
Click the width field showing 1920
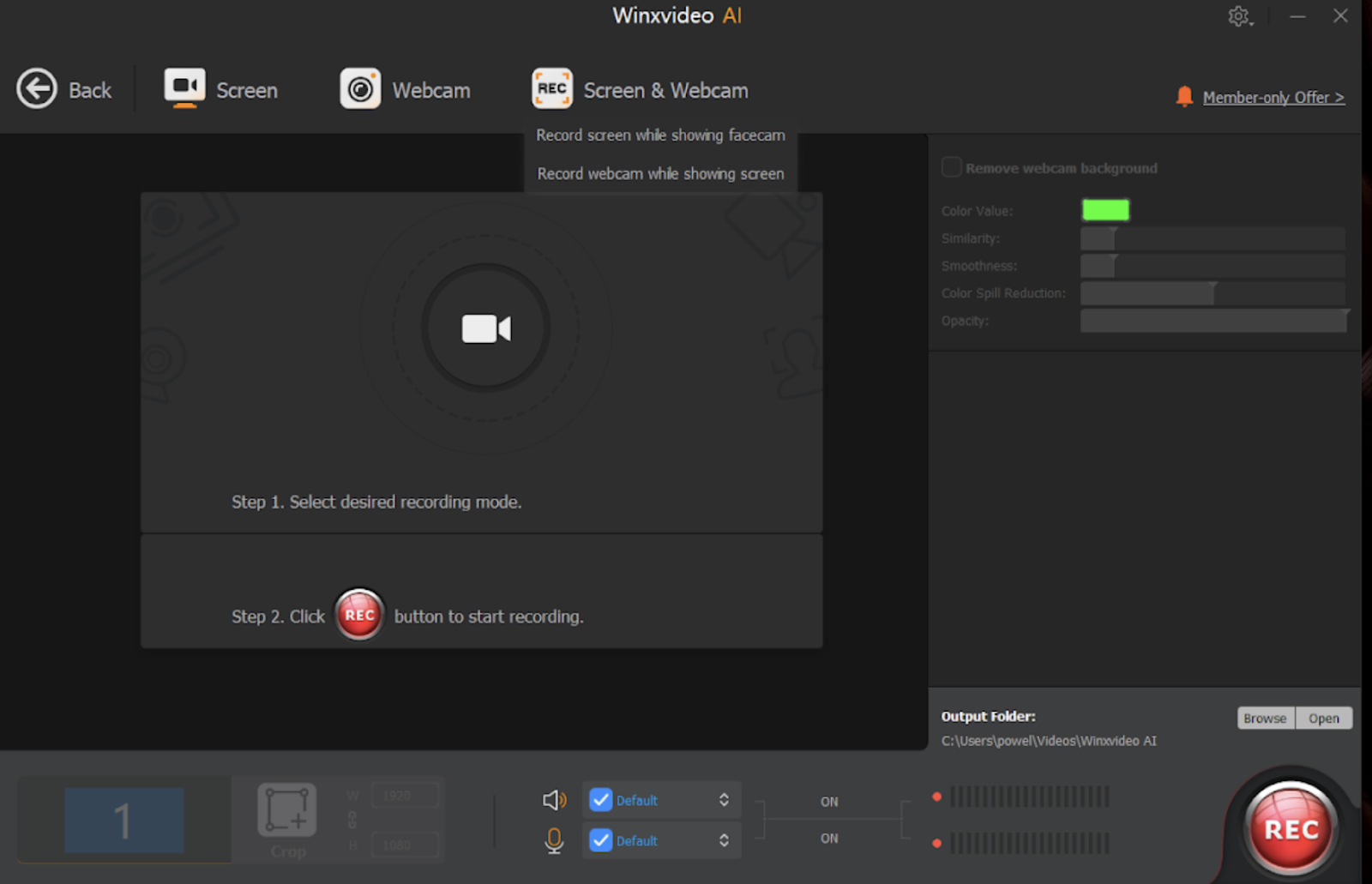pos(405,795)
